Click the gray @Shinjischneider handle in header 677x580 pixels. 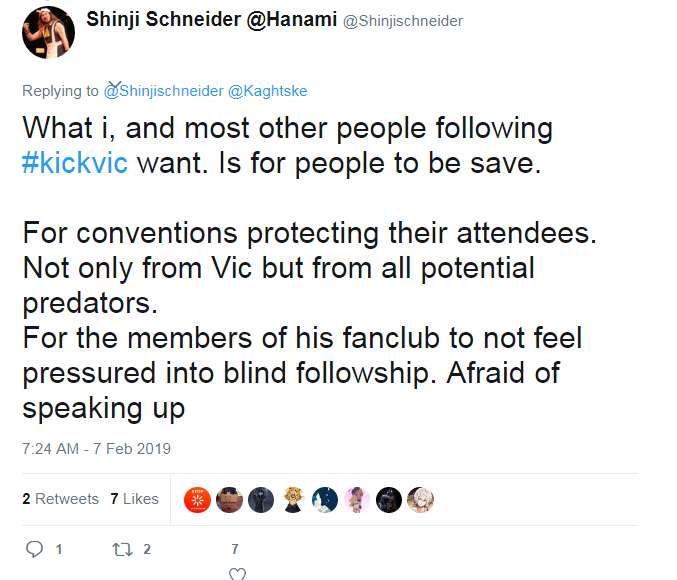[403, 21]
